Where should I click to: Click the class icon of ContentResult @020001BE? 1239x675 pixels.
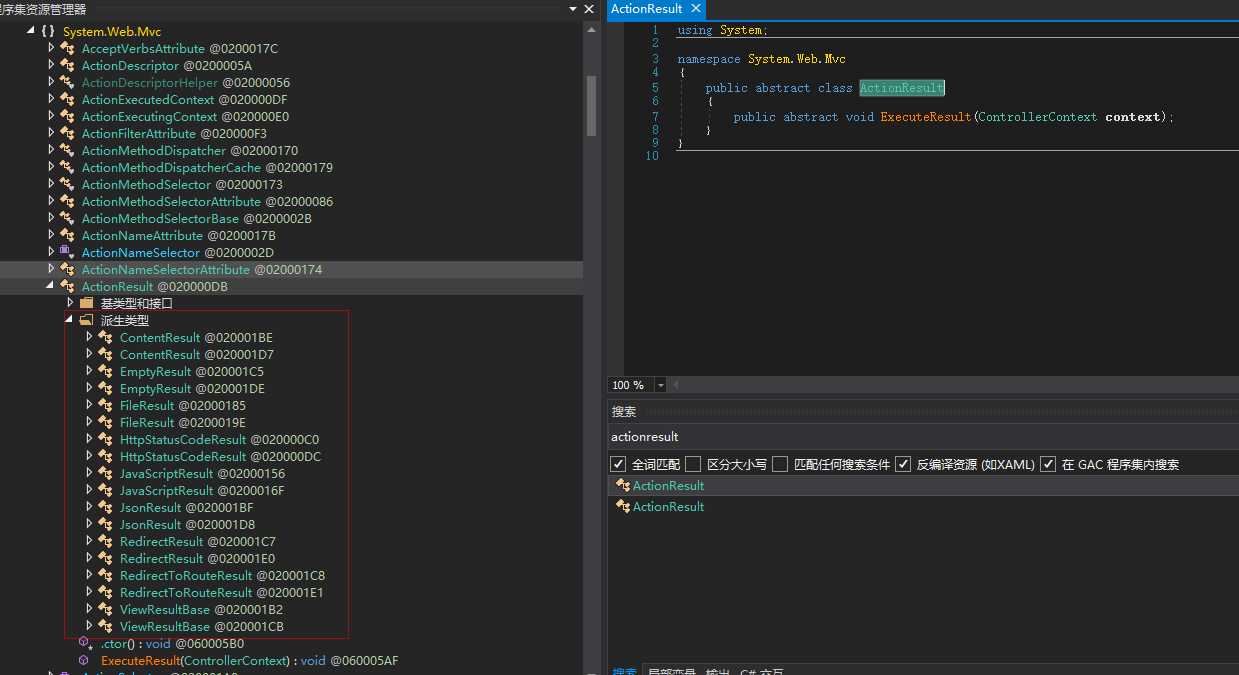[105, 338]
